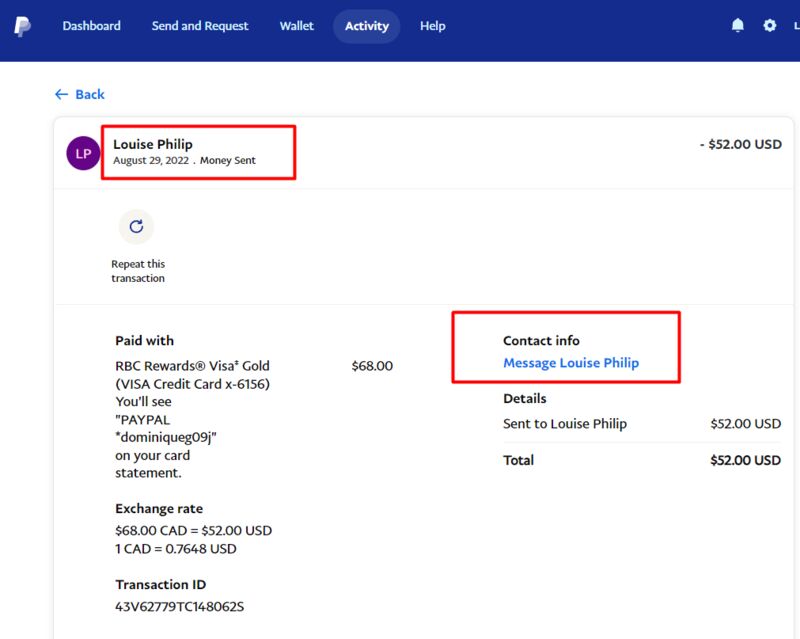This screenshot has height=639, width=800.
Task: Go to Send and Request
Action: click(x=200, y=26)
